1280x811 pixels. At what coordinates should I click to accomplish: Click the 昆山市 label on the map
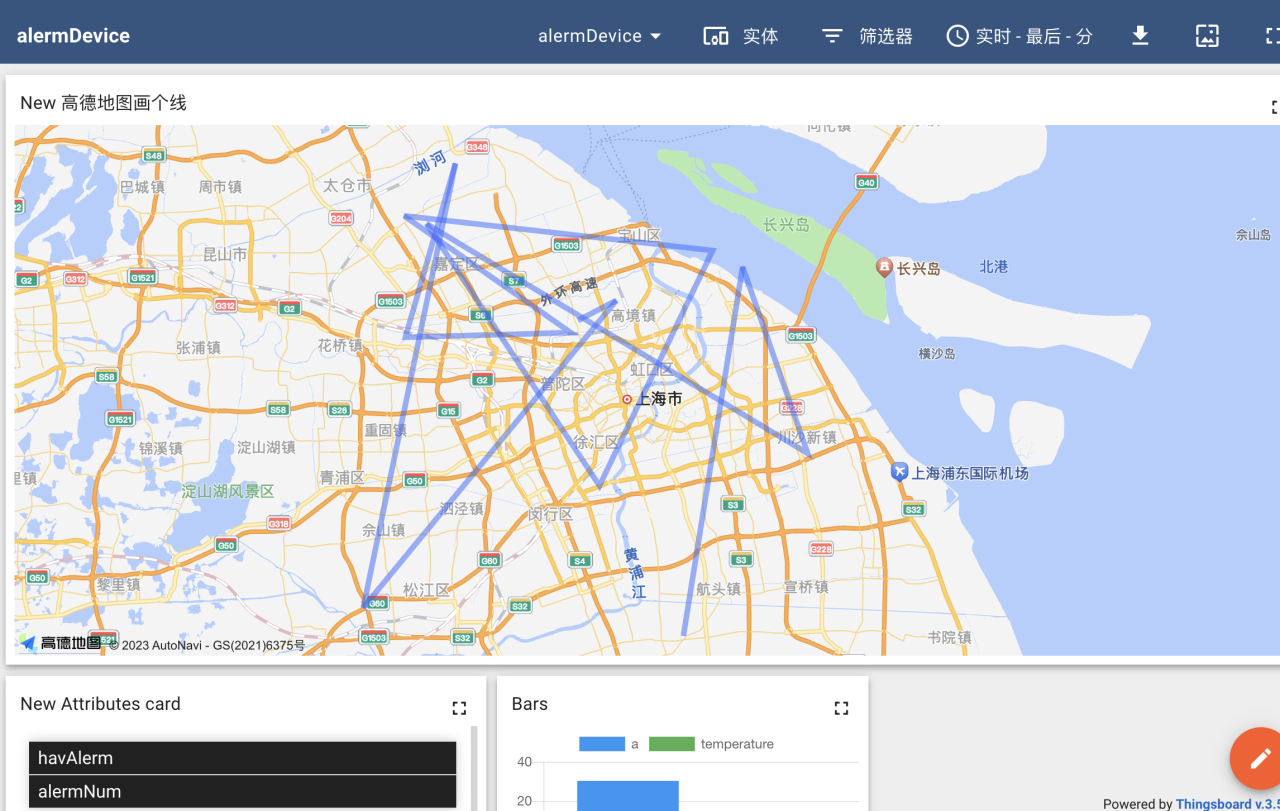tap(225, 255)
